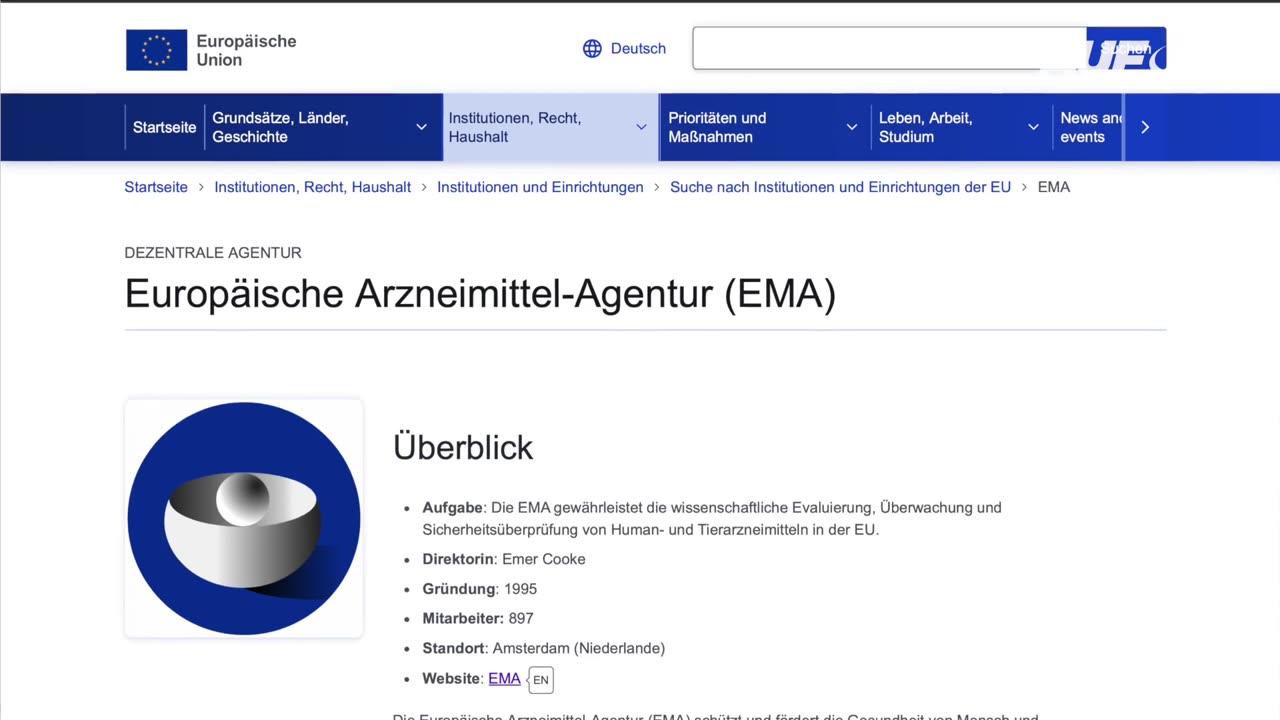Click the EMA breadcrumb text
The image size is (1280, 720).
pyautogui.click(x=1054, y=187)
